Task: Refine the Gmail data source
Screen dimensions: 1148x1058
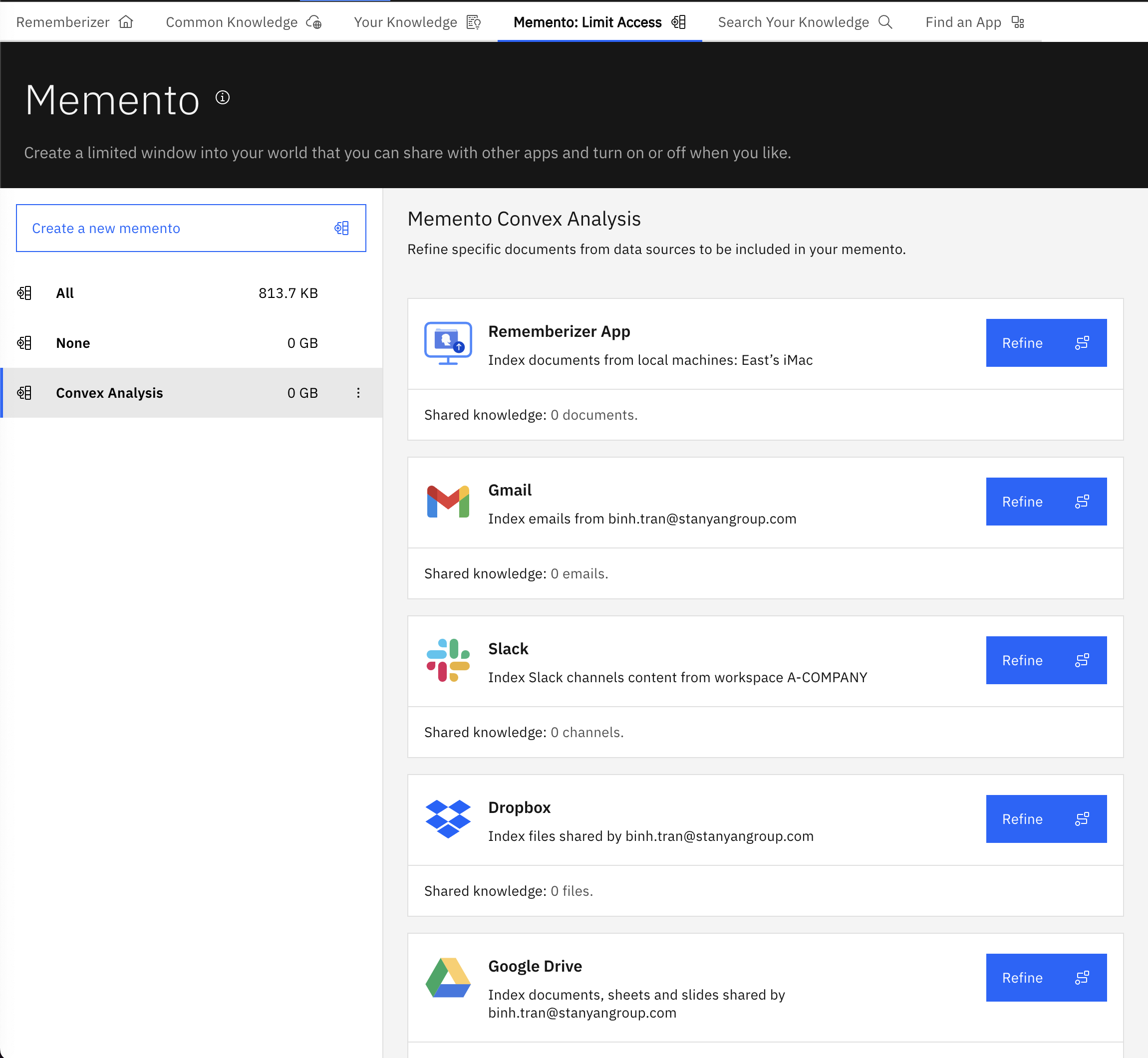Action: (1046, 502)
